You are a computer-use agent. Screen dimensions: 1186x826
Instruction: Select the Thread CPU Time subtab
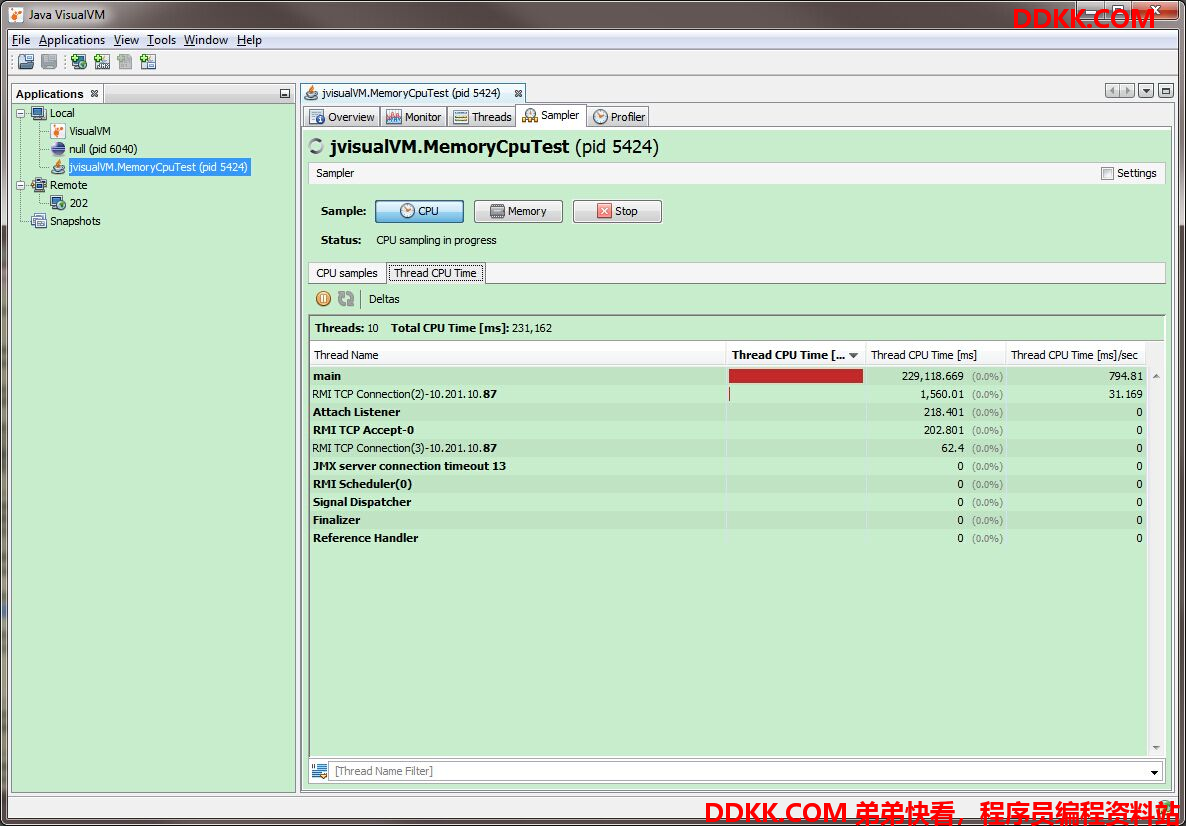pyautogui.click(x=436, y=273)
